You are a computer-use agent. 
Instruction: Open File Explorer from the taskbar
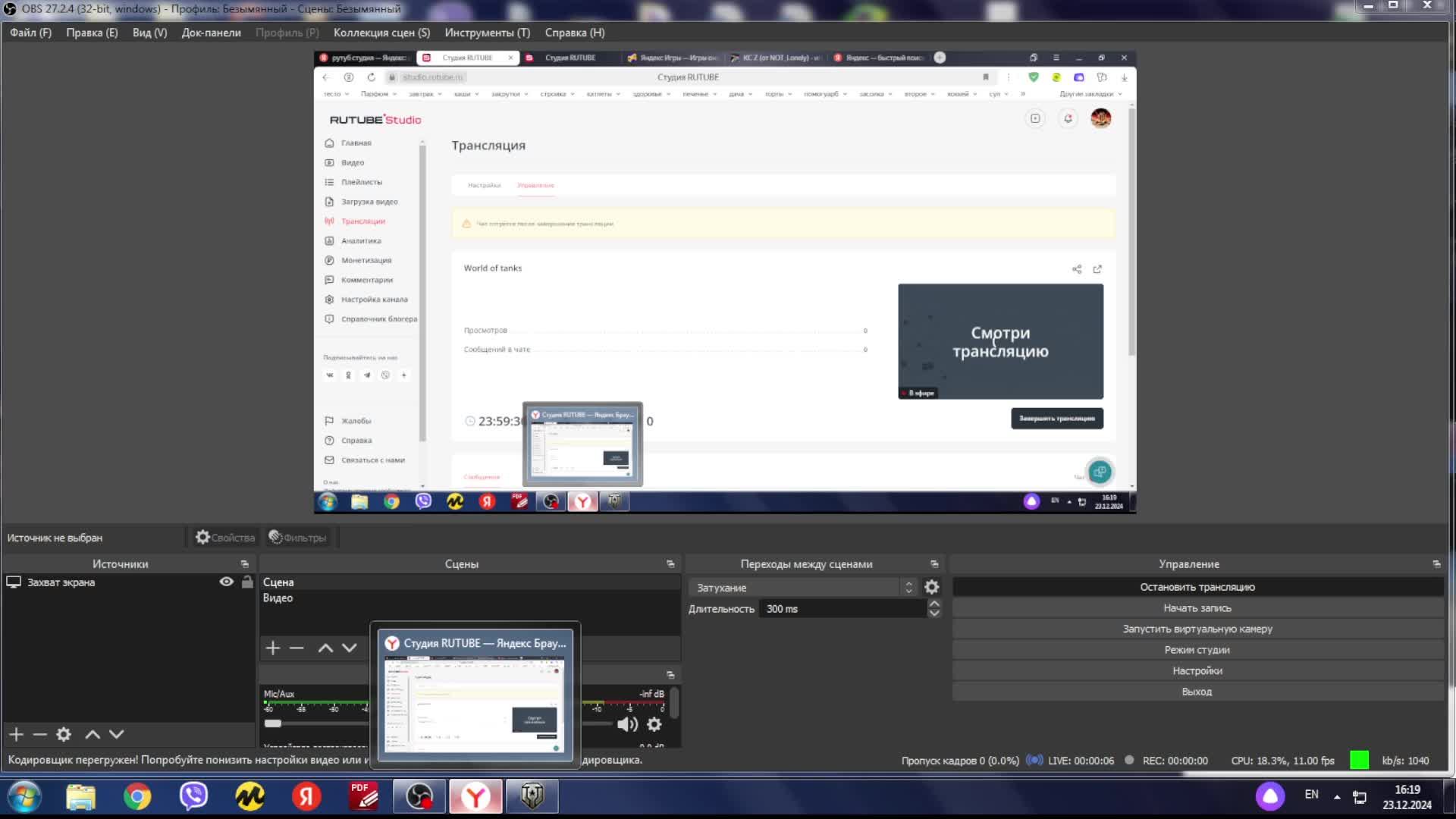coord(80,796)
